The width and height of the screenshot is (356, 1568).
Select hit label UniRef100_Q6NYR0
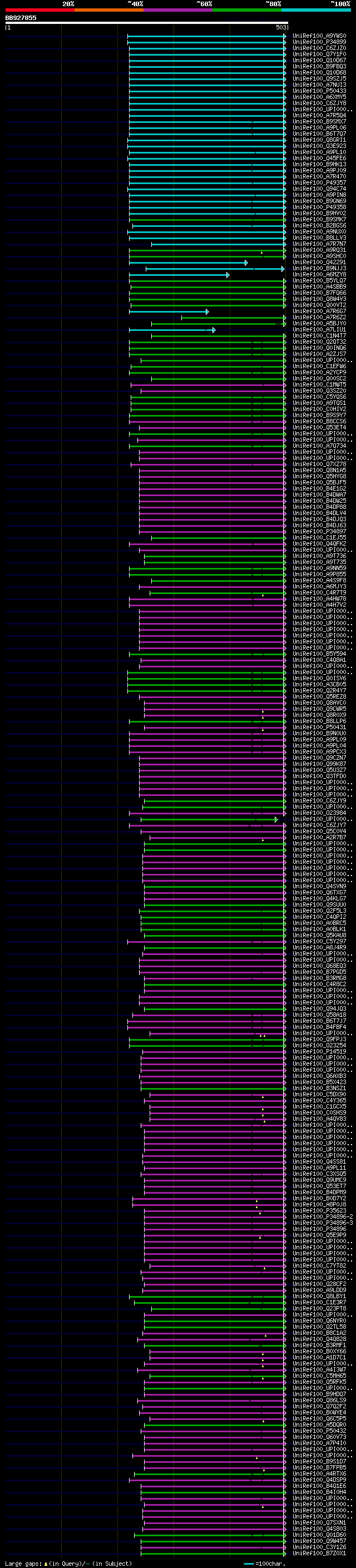pyautogui.click(x=319, y=1320)
